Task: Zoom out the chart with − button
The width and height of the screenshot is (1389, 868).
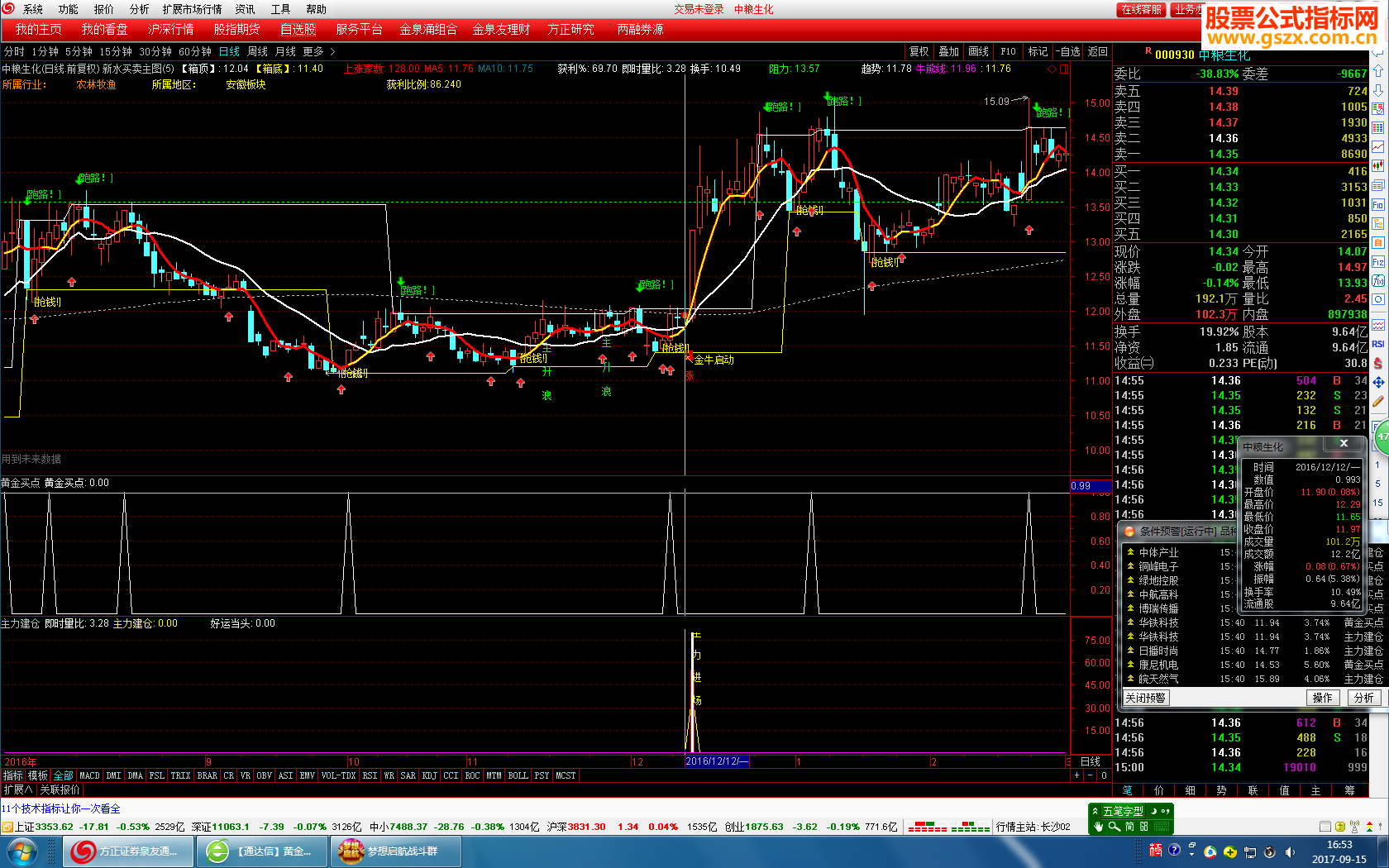Action: click(1091, 775)
